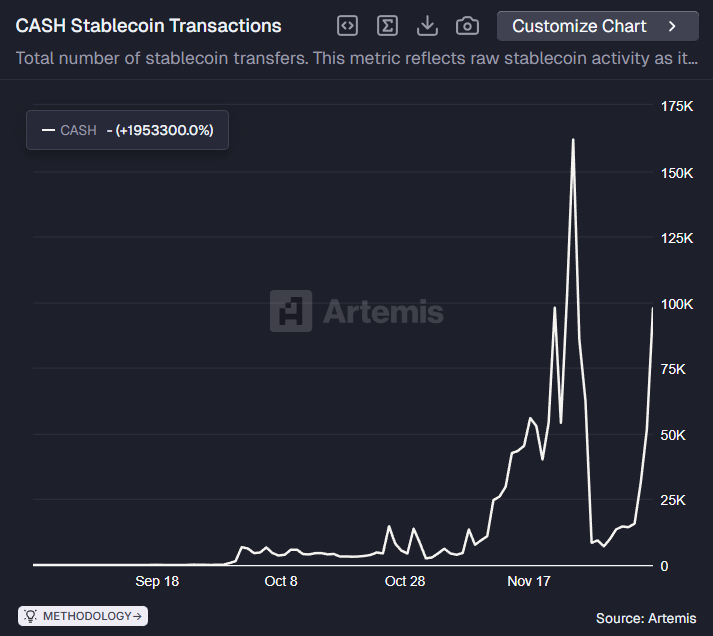Click the Source: Artemis attribution text
The image size is (713, 636).
pyautogui.click(x=646, y=619)
